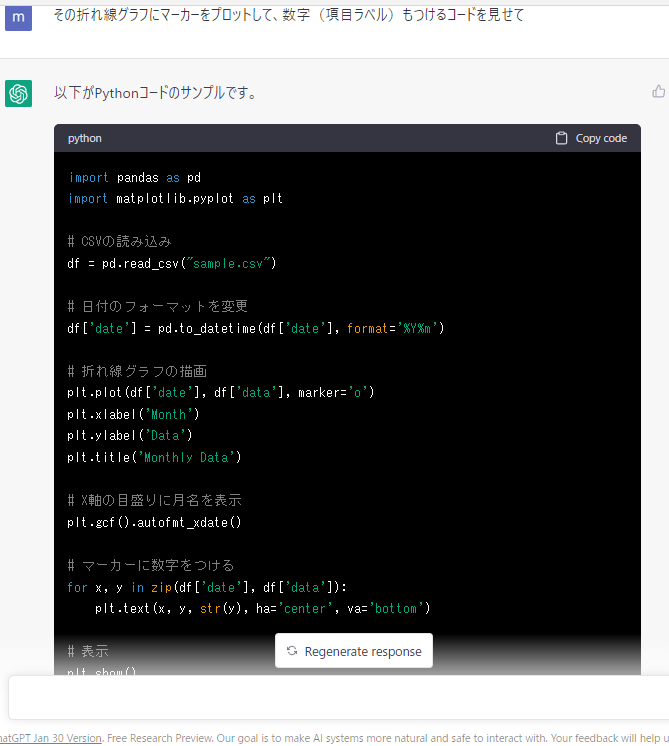Open the ChatGPT Jan 30 Version link
669x746 pixels.
[x=50, y=738]
